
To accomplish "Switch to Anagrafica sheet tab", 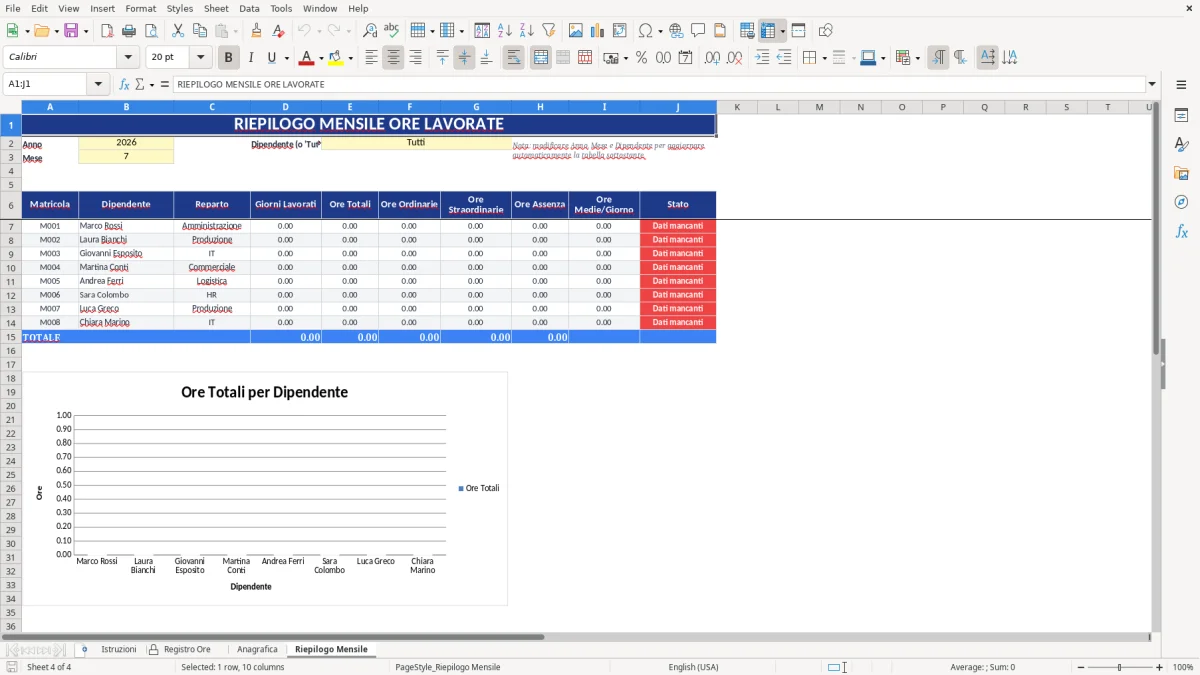I will click(256, 649).
